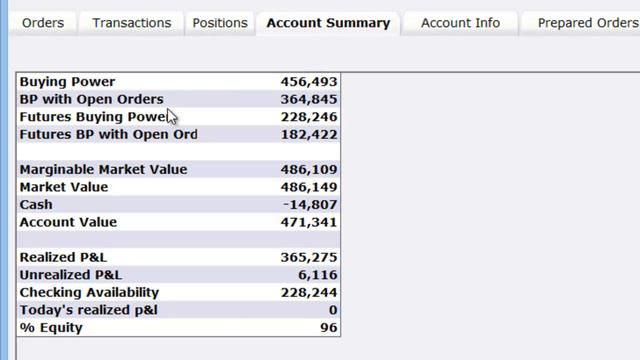This screenshot has height=360, width=640.
Task: Click the Futures BP with Open Ord row
Action: (178, 134)
